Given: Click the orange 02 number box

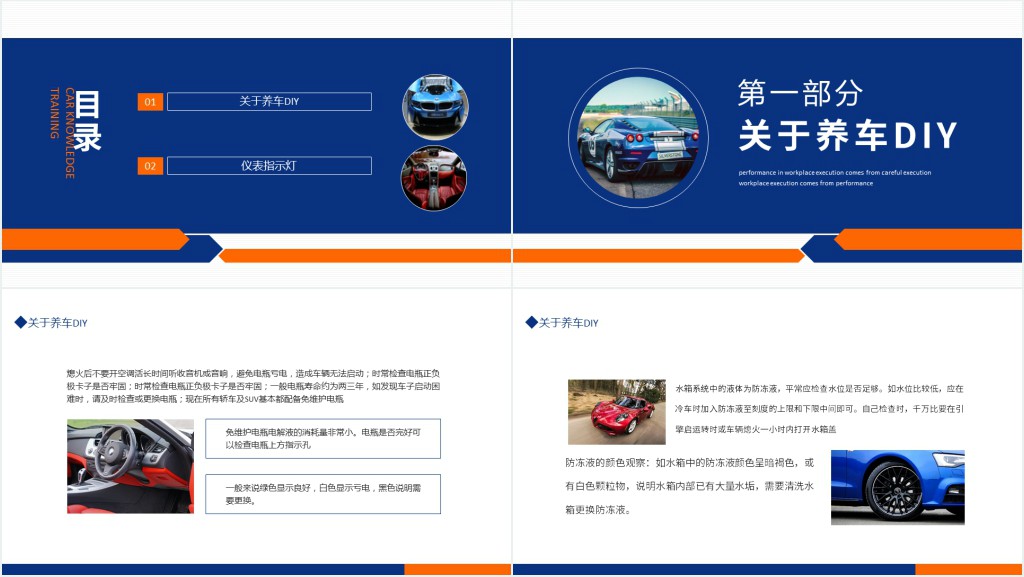Looking at the screenshot, I should tap(150, 166).
